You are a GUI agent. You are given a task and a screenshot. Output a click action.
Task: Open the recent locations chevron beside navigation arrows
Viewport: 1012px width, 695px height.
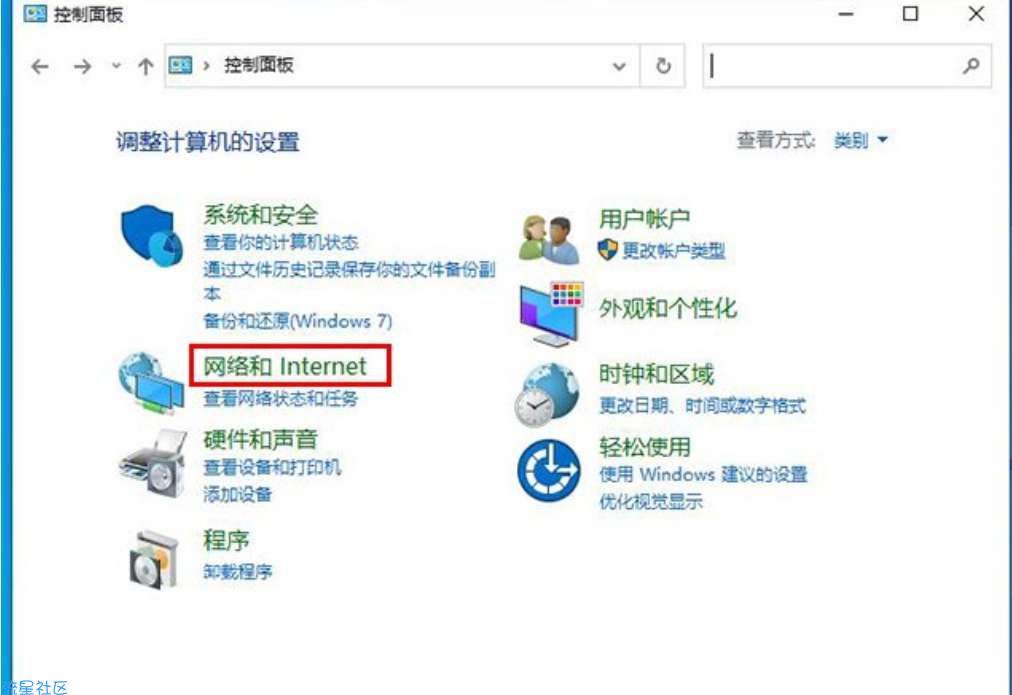click(115, 67)
